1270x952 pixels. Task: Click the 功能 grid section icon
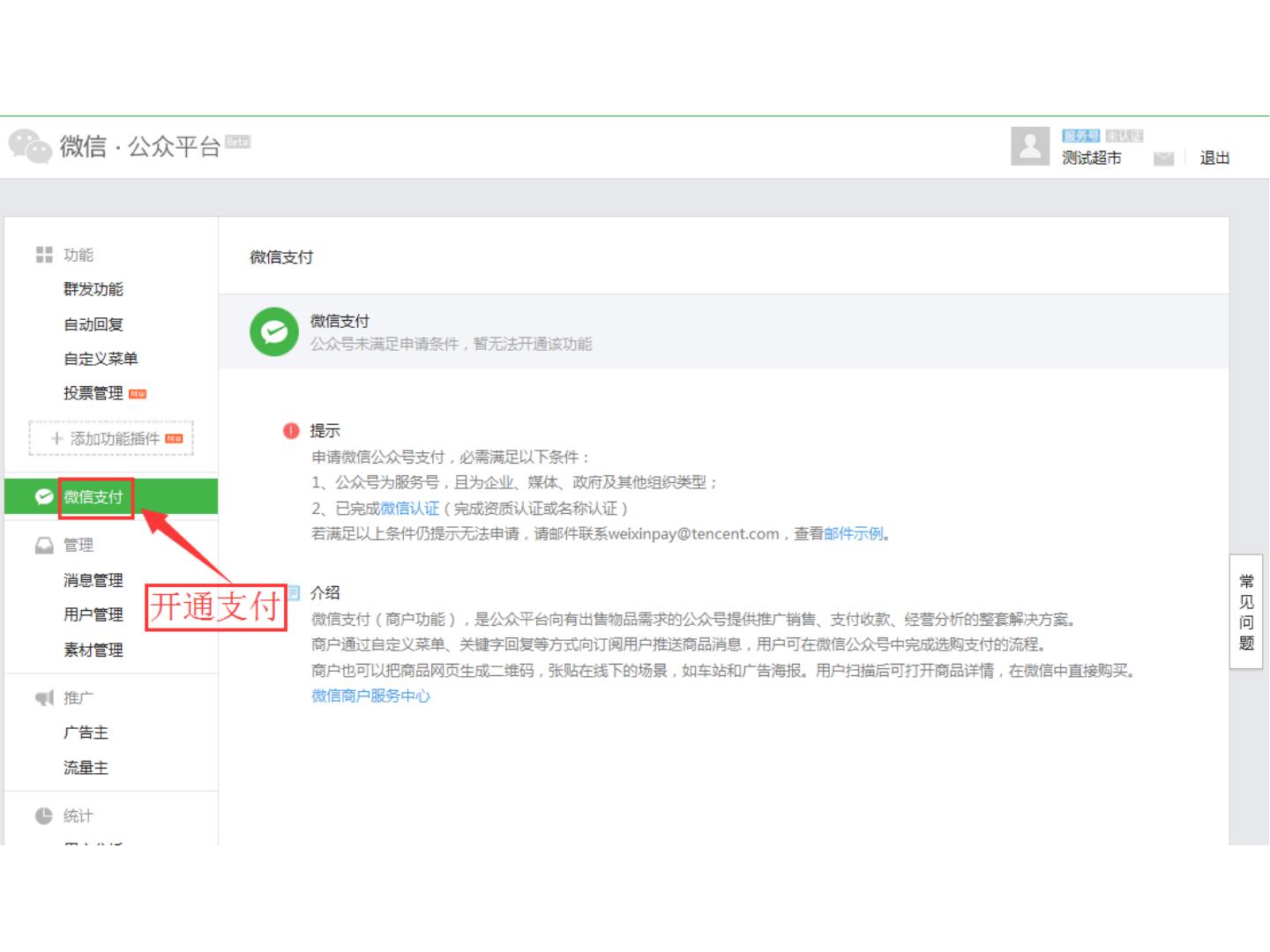tap(44, 255)
